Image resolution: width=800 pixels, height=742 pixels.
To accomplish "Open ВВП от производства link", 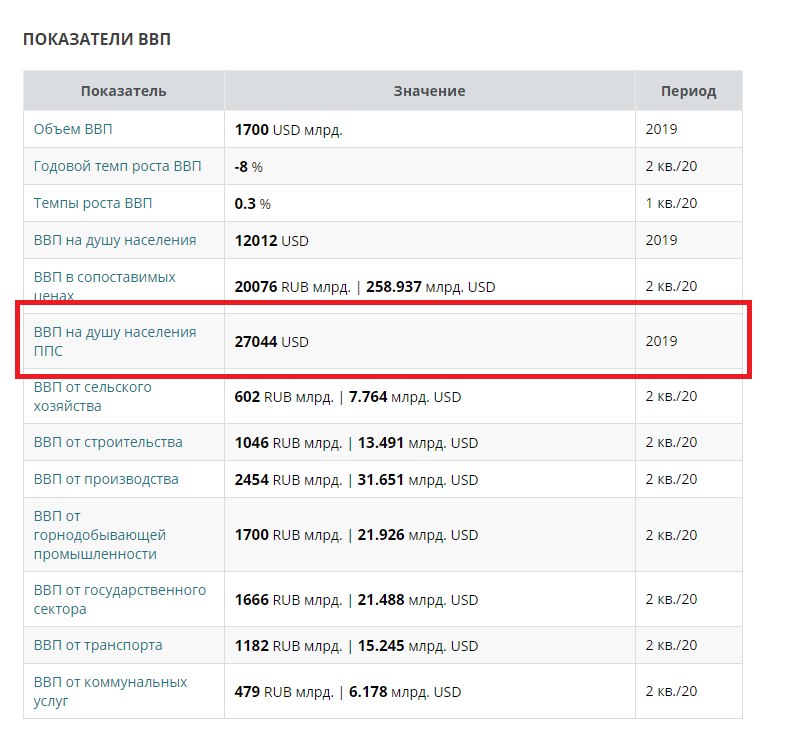I will 106,479.
